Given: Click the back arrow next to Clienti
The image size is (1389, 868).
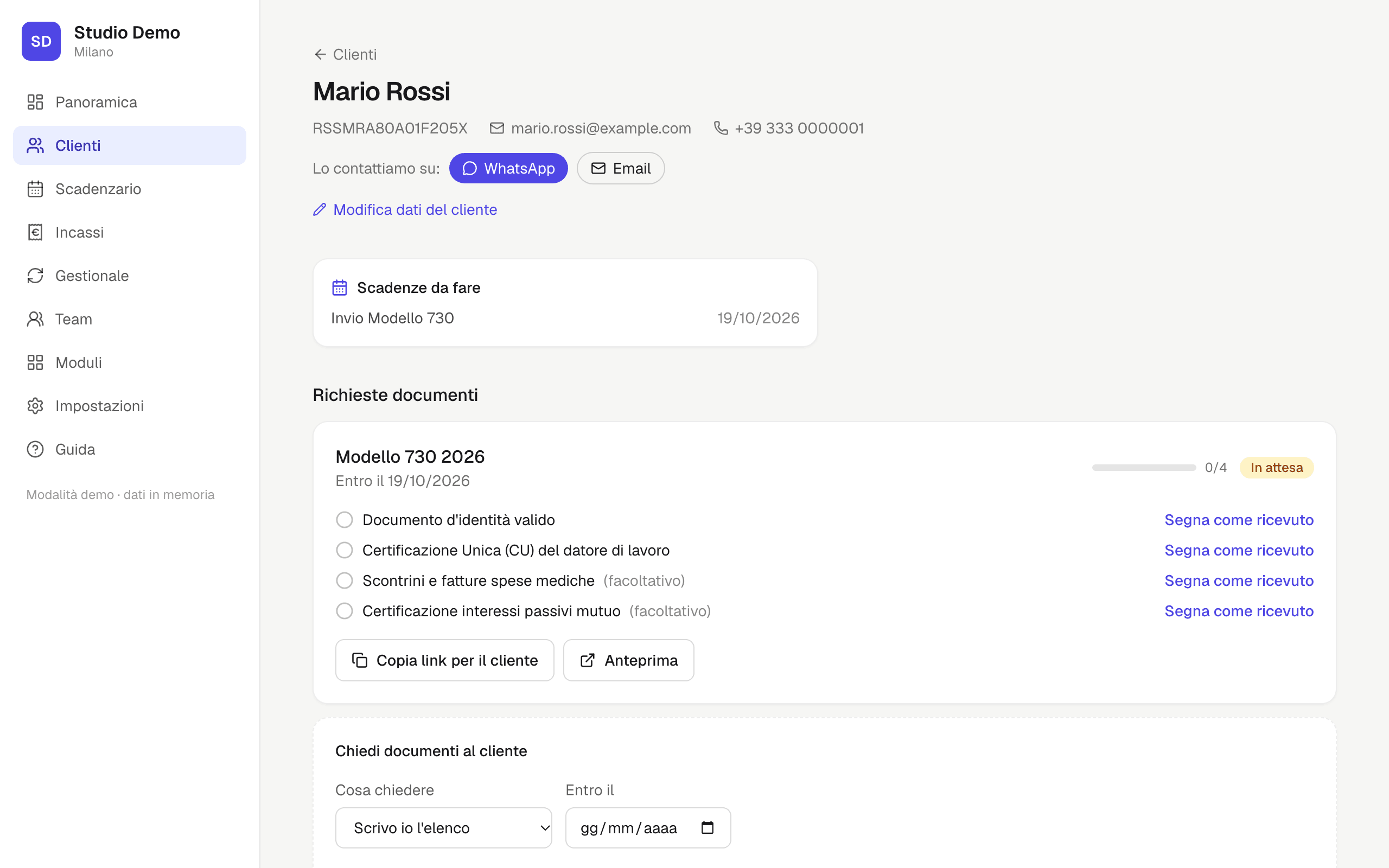Looking at the screenshot, I should click(x=320, y=54).
